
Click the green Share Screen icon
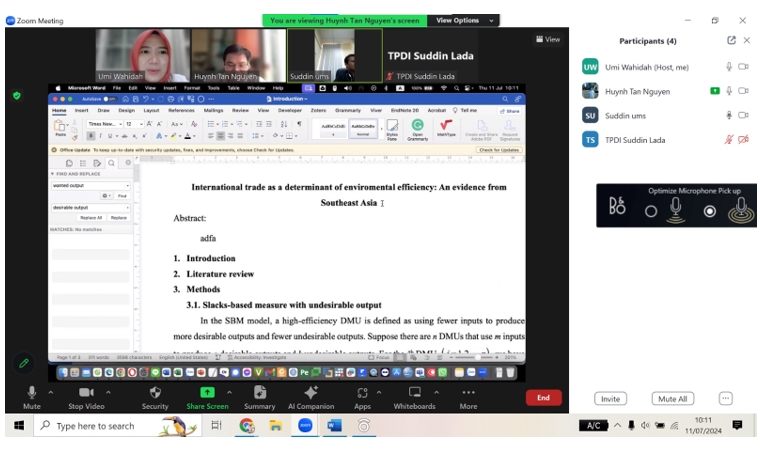click(207, 392)
